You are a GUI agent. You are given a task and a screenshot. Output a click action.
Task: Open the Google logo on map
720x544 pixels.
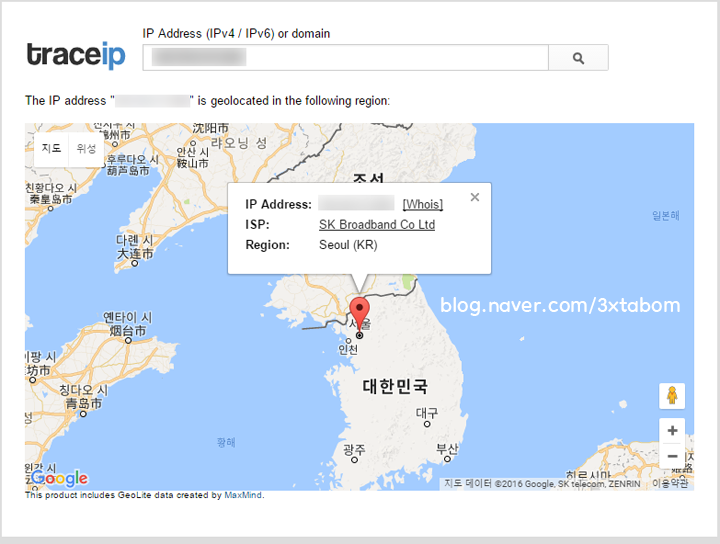(x=60, y=478)
